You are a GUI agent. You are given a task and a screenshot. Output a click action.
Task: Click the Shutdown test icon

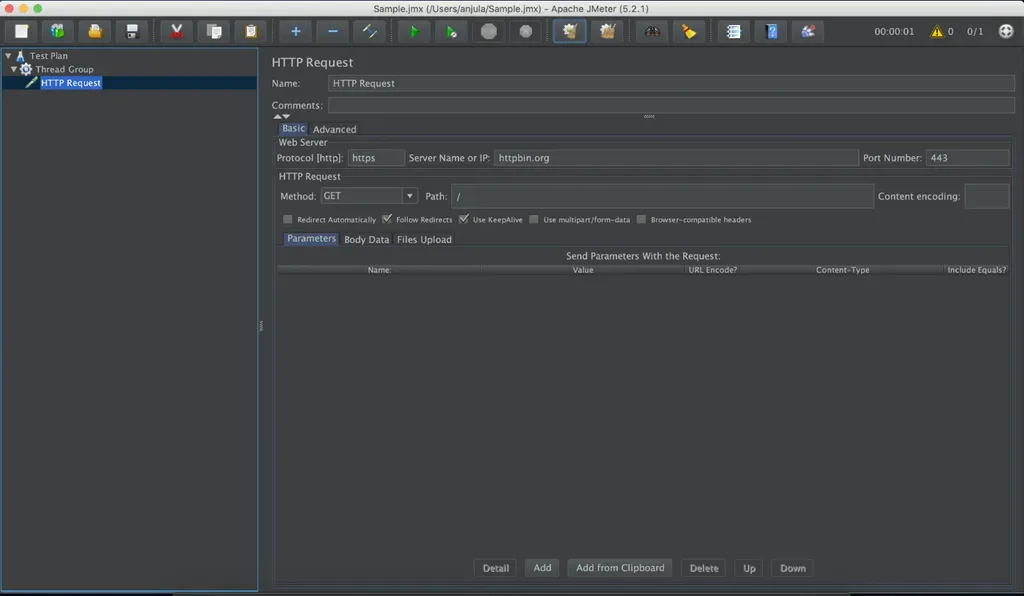click(526, 31)
